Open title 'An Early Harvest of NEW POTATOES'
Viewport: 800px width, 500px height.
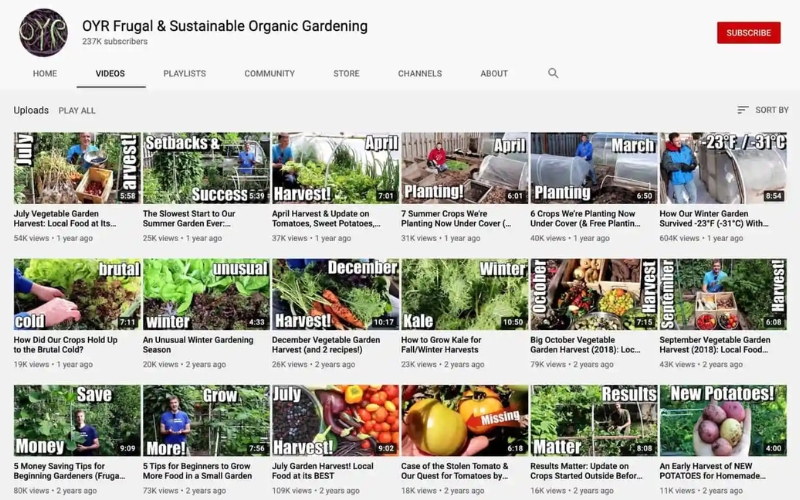pyautogui.click(x=712, y=470)
